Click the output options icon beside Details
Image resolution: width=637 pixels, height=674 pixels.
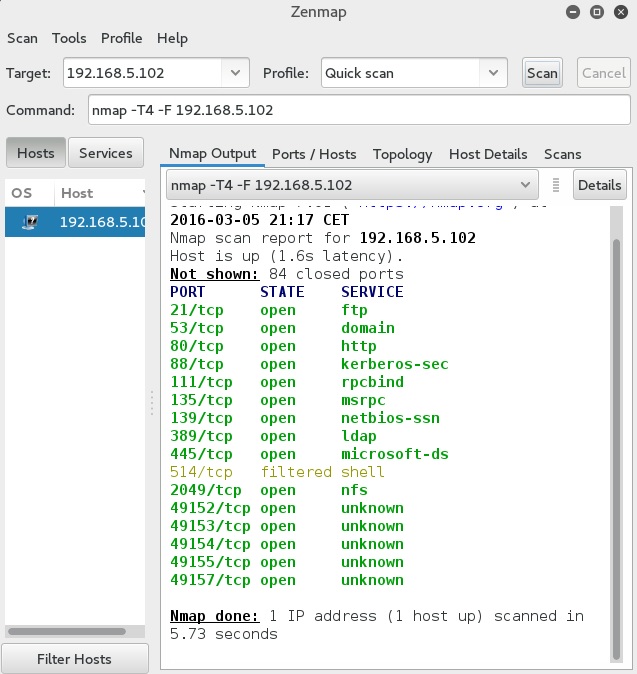coord(556,185)
